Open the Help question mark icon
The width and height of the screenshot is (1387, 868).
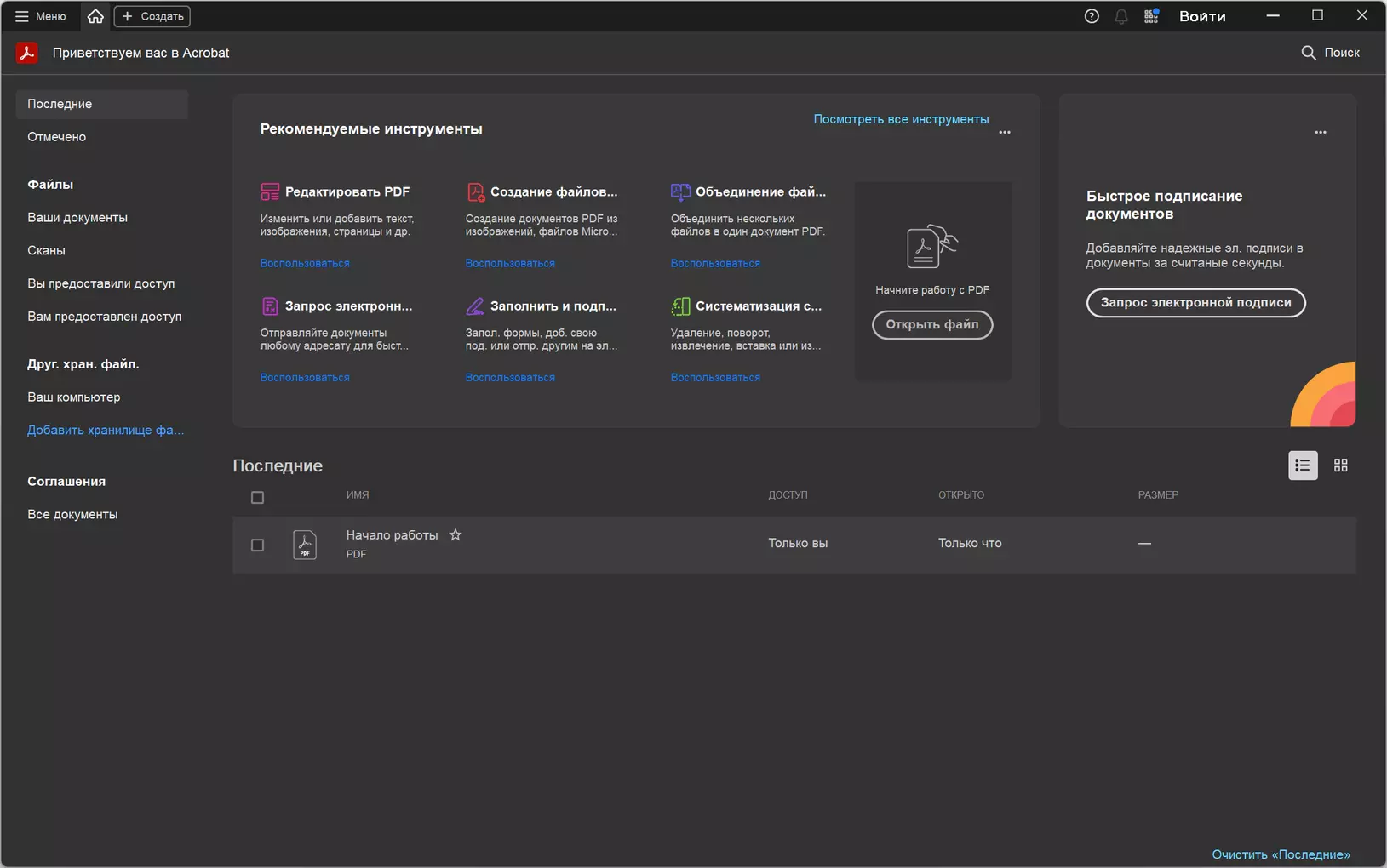pyautogui.click(x=1092, y=16)
